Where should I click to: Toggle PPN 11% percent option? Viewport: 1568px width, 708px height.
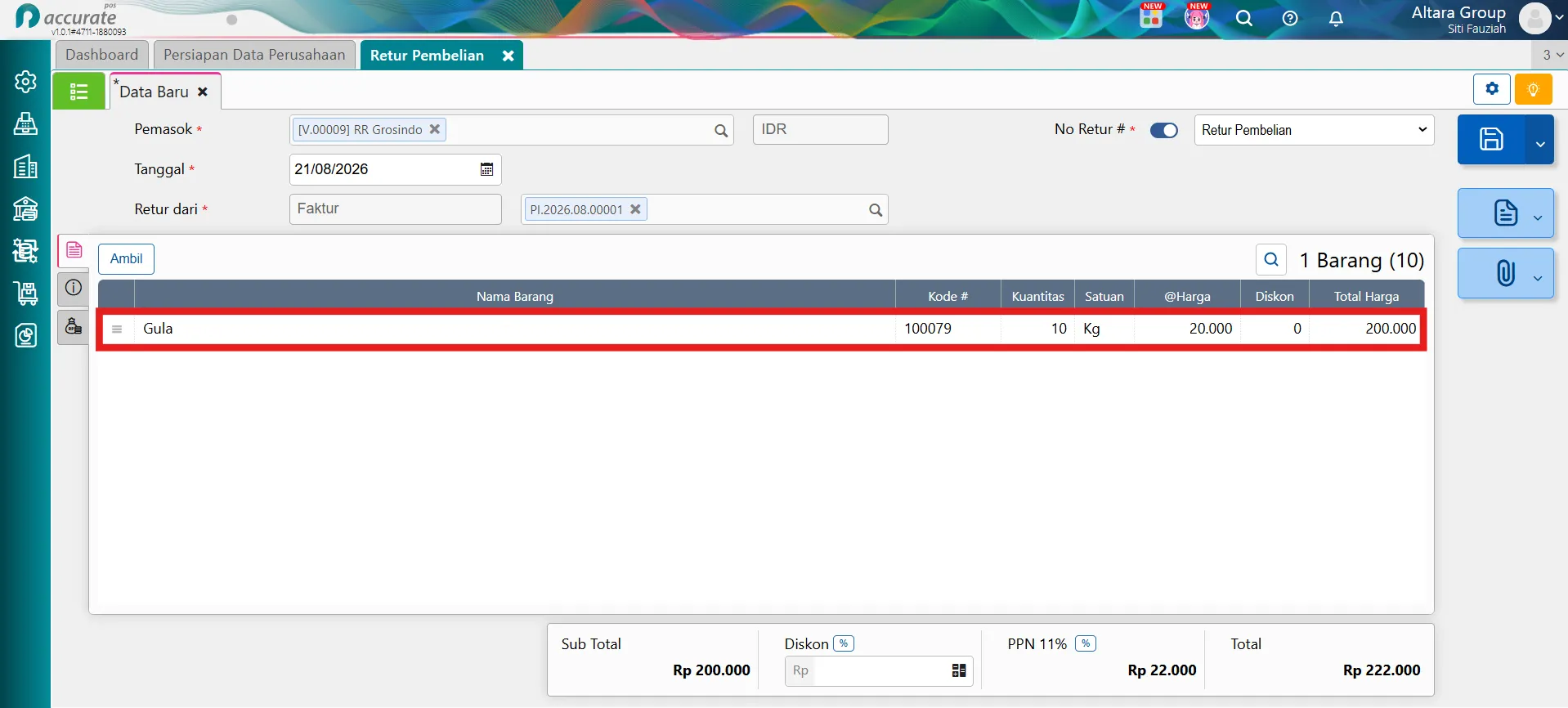pos(1086,643)
